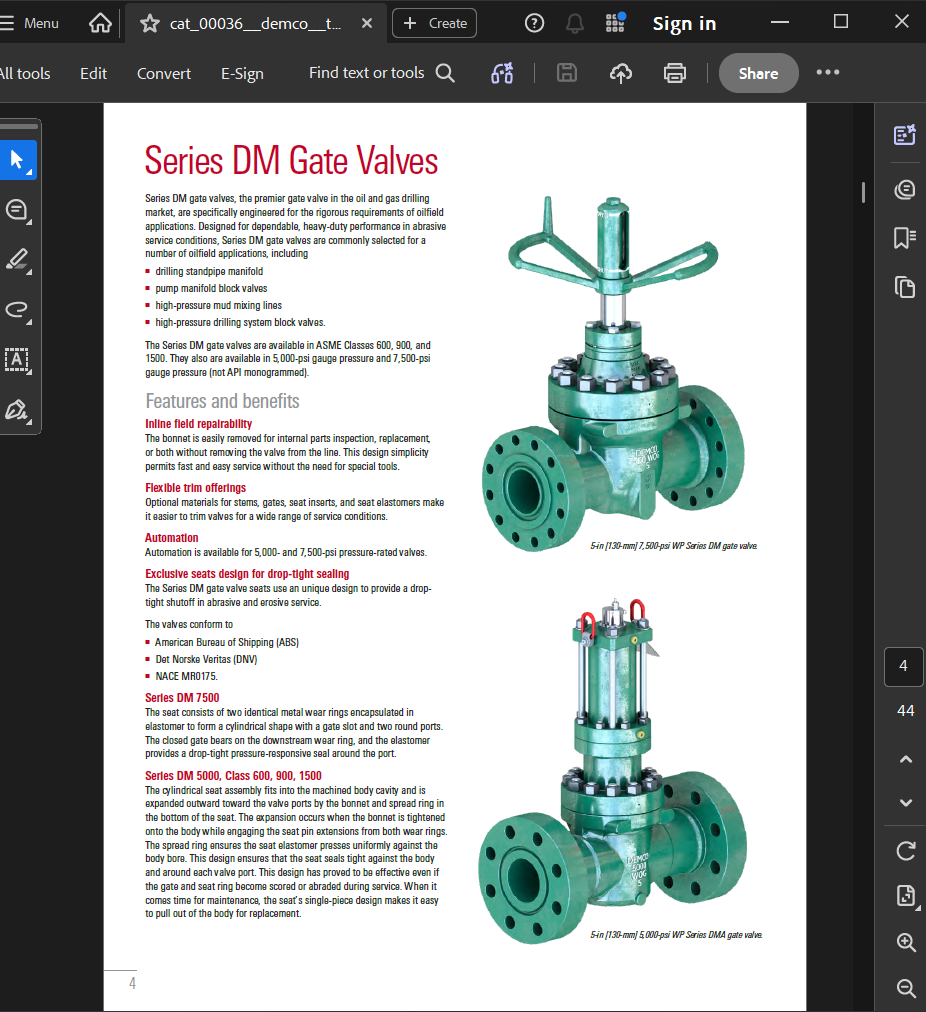The image size is (926, 1012).
Task: Click the 'NACE MR0175.' bullet
Action: click(186, 676)
